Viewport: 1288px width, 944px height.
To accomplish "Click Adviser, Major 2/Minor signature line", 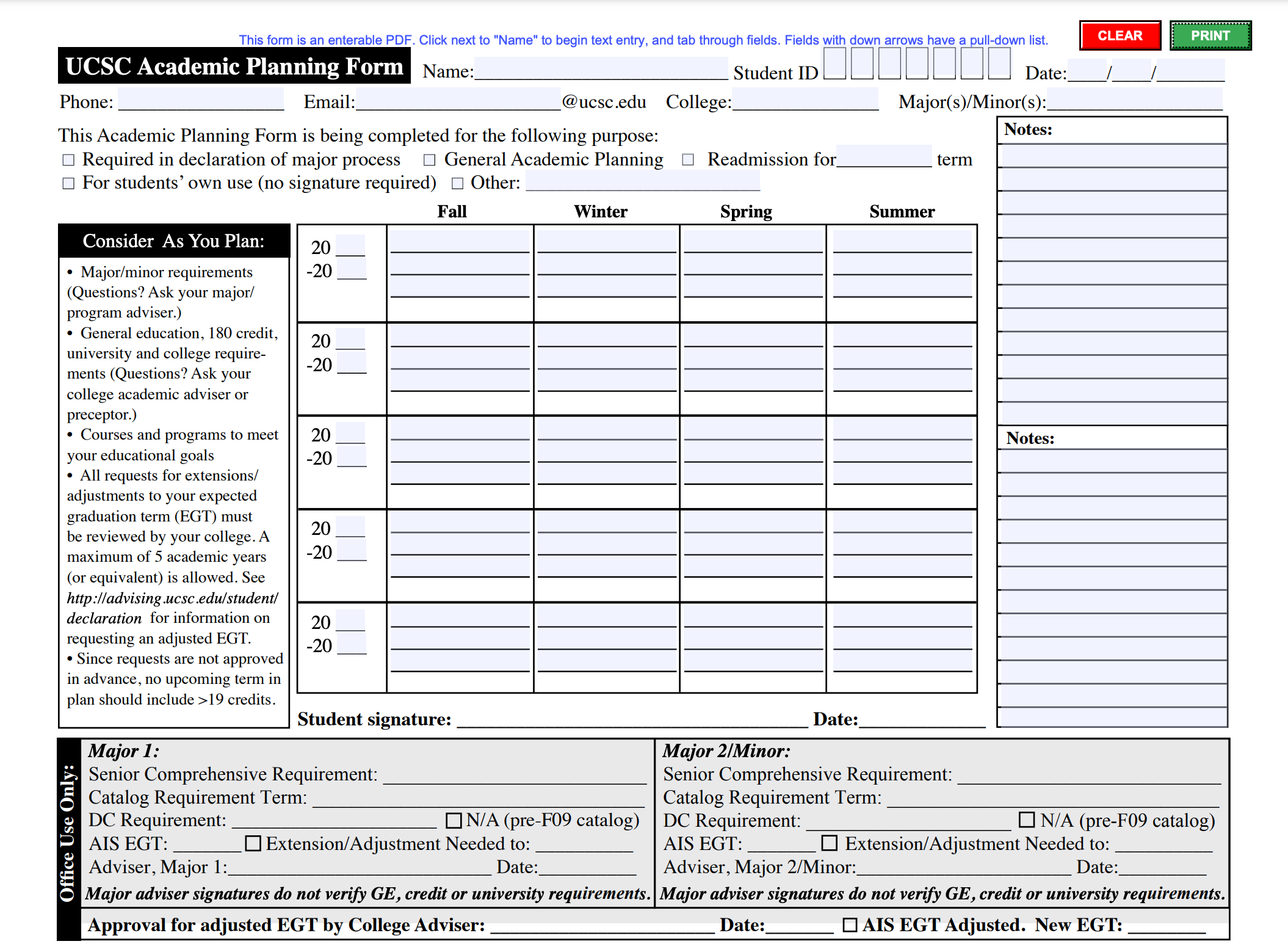I will [964, 866].
